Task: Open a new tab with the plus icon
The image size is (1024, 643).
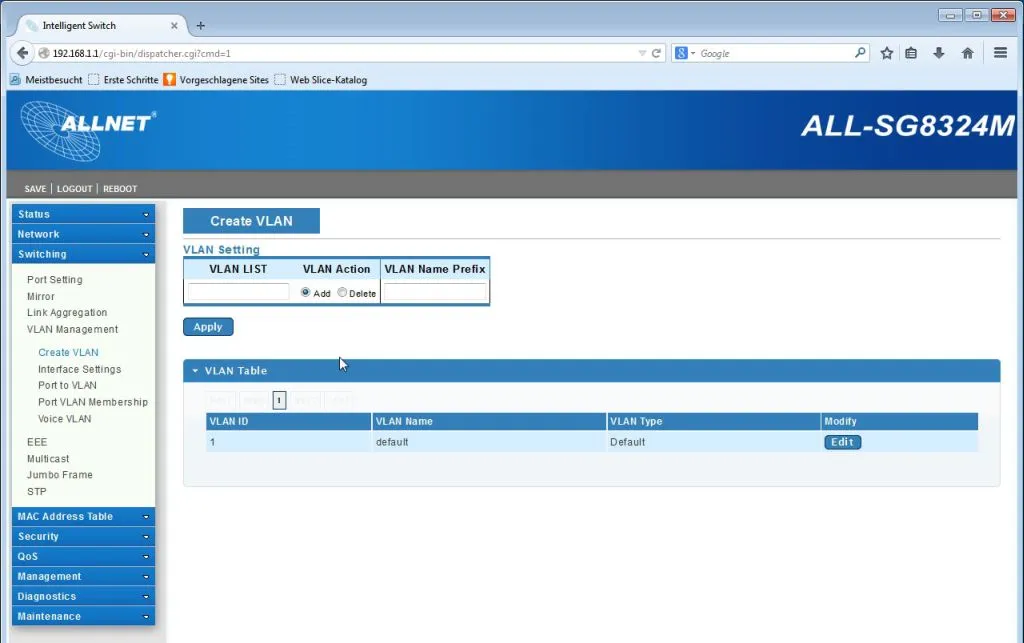Action: point(200,25)
